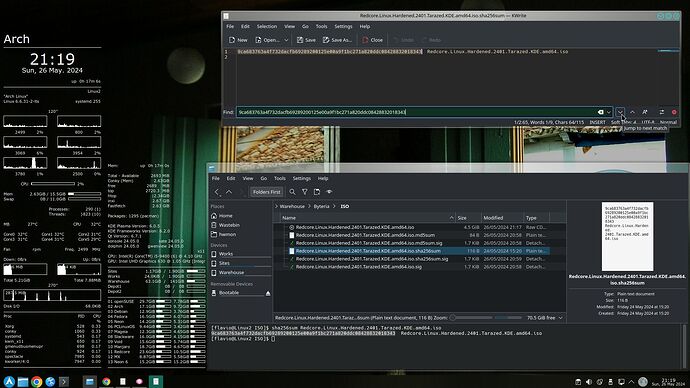Click the Filter funnel icon in Dolphin
This screenshot has height=388, width=690.
305,192
